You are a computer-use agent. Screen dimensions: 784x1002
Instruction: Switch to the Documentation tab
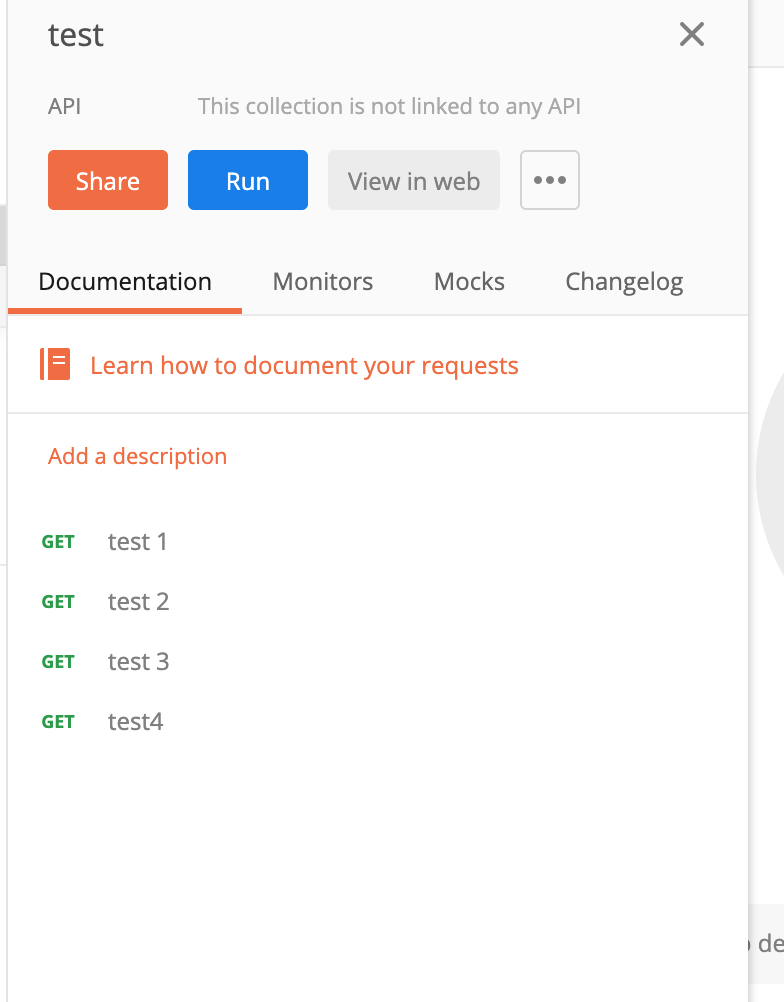[125, 282]
